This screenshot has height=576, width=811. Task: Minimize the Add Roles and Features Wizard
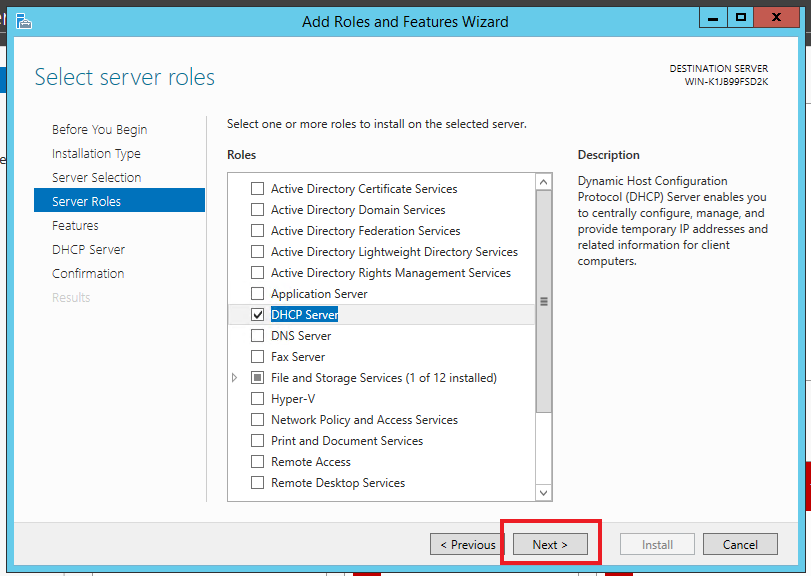(712, 17)
